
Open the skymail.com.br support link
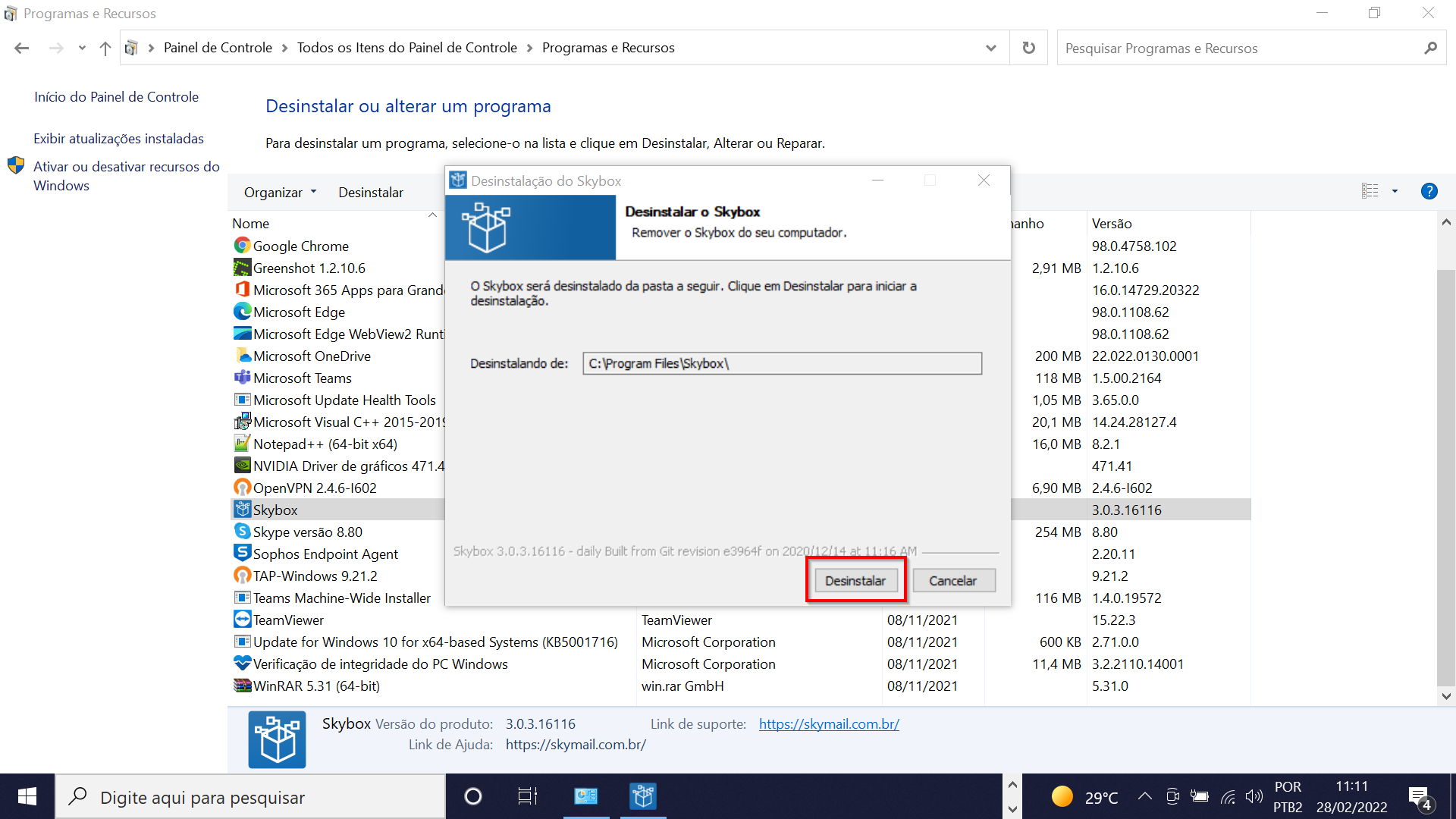click(x=829, y=723)
